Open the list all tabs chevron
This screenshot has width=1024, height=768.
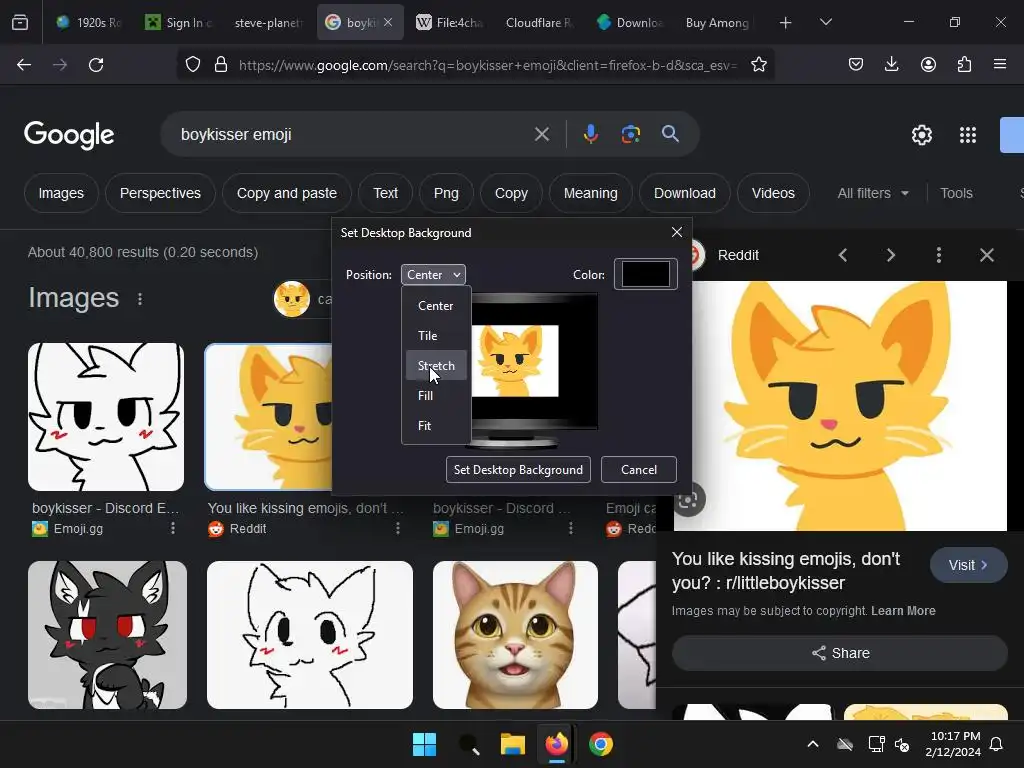coord(825,23)
